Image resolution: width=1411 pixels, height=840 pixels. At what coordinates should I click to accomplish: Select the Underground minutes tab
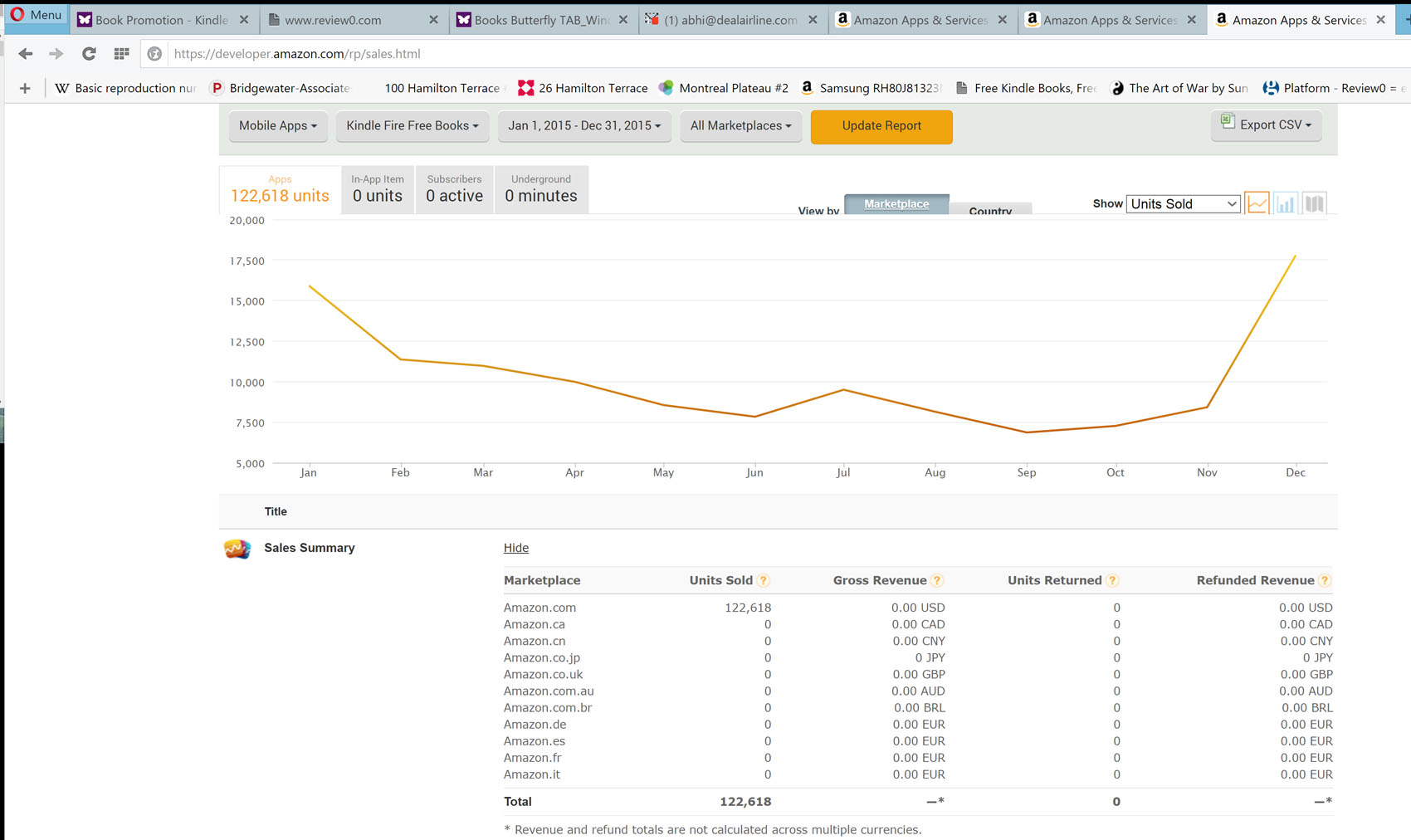click(x=541, y=189)
